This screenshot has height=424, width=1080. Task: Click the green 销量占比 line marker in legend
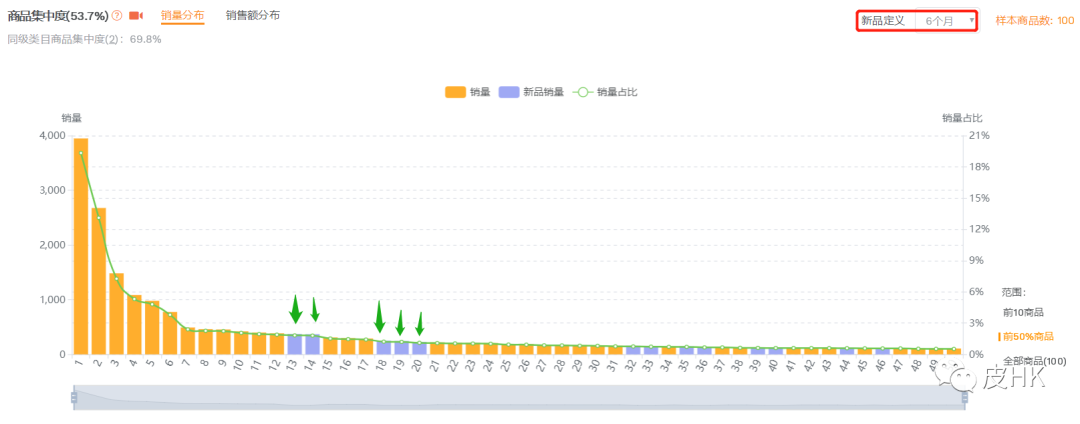(x=582, y=92)
